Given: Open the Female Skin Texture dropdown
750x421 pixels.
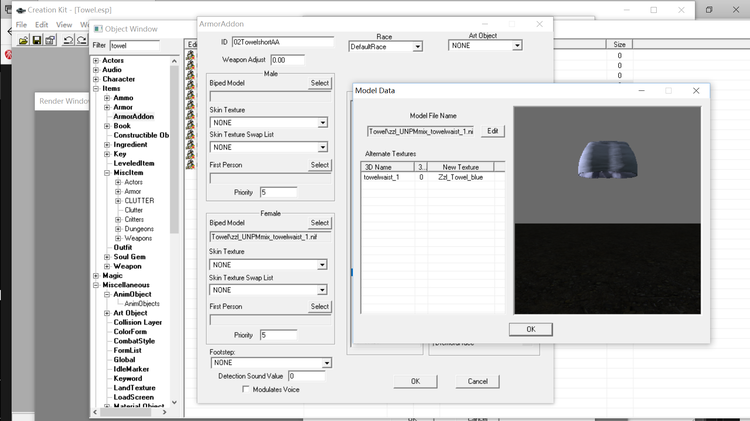Looking at the screenshot, I should point(322,265).
